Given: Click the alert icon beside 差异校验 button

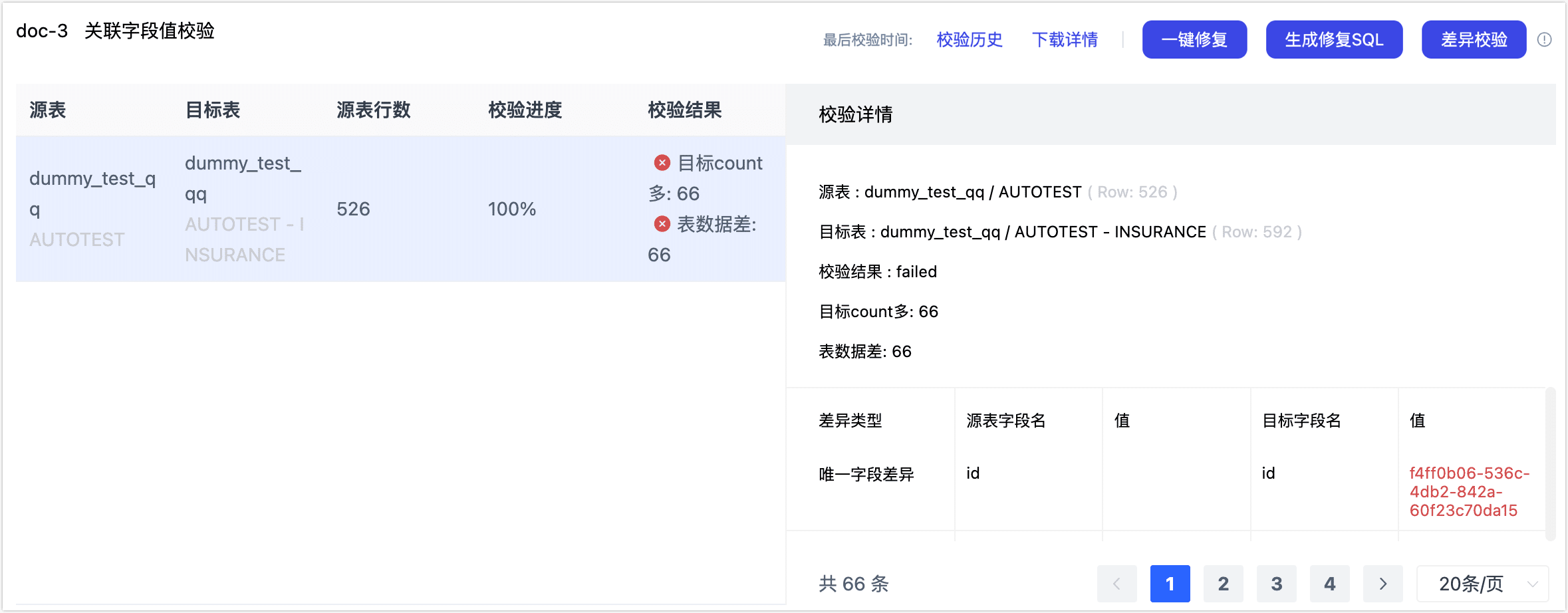Looking at the screenshot, I should click(x=1545, y=39).
